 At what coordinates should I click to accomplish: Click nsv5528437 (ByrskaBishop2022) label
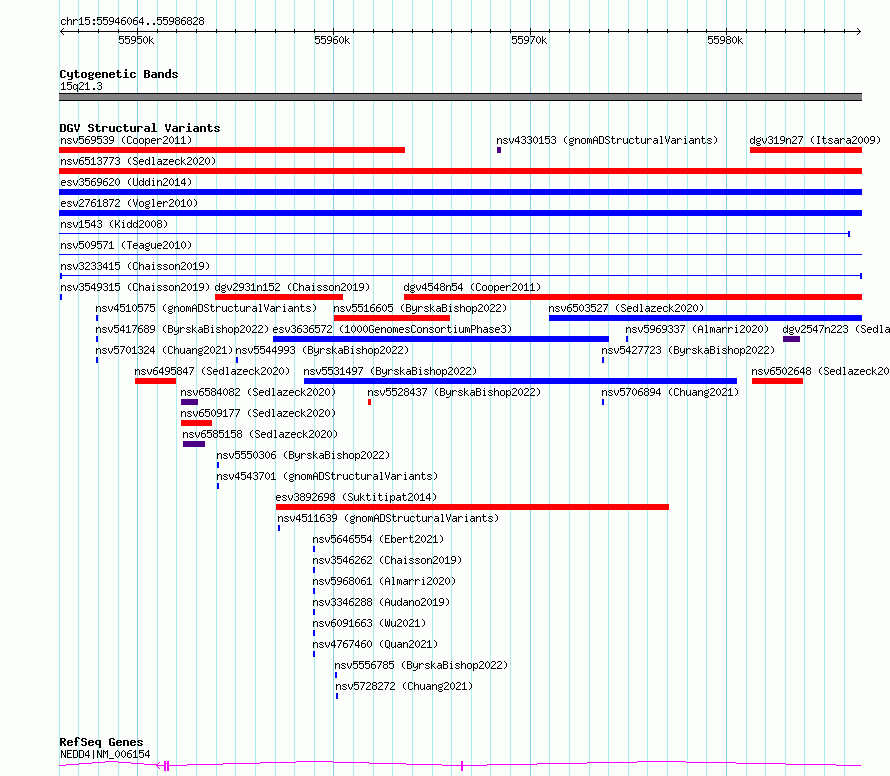pos(454,392)
